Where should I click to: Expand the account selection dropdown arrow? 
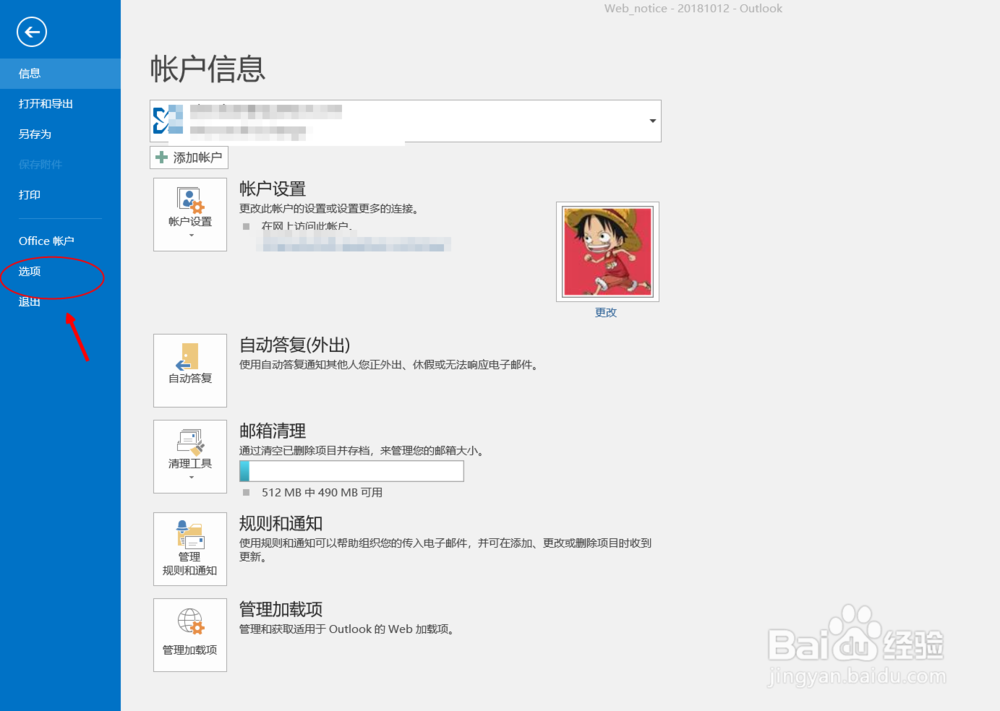tap(652, 121)
